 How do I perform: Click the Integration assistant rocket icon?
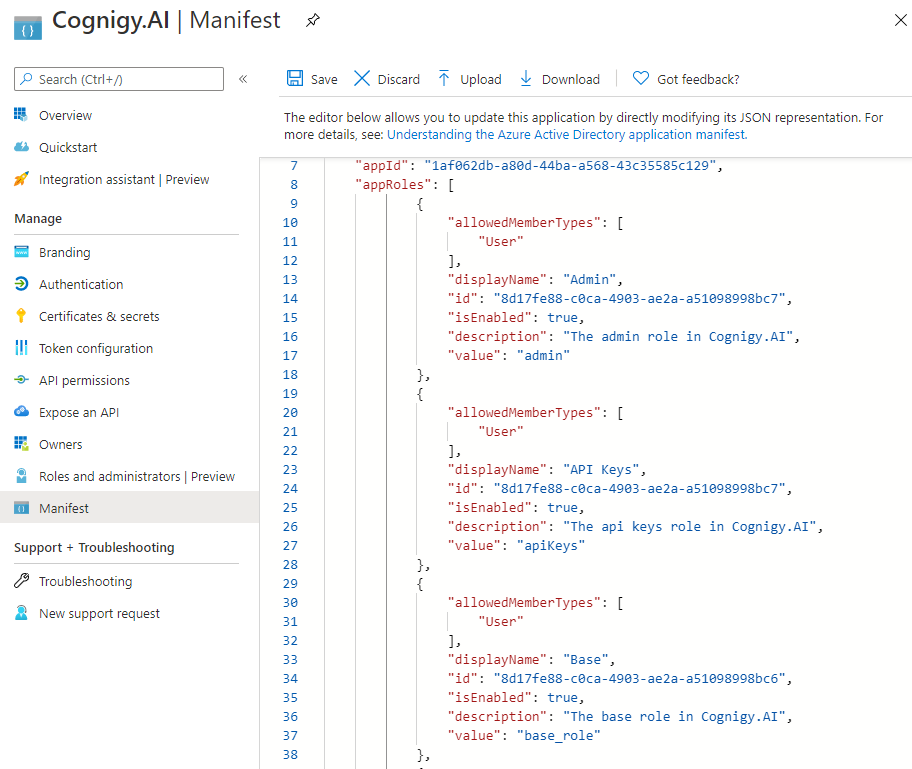tap(21, 179)
